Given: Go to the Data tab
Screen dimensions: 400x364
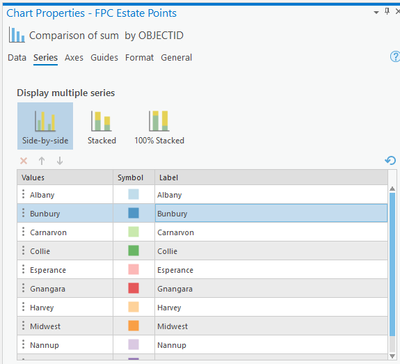Looking at the screenshot, I should [x=17, y=58].
